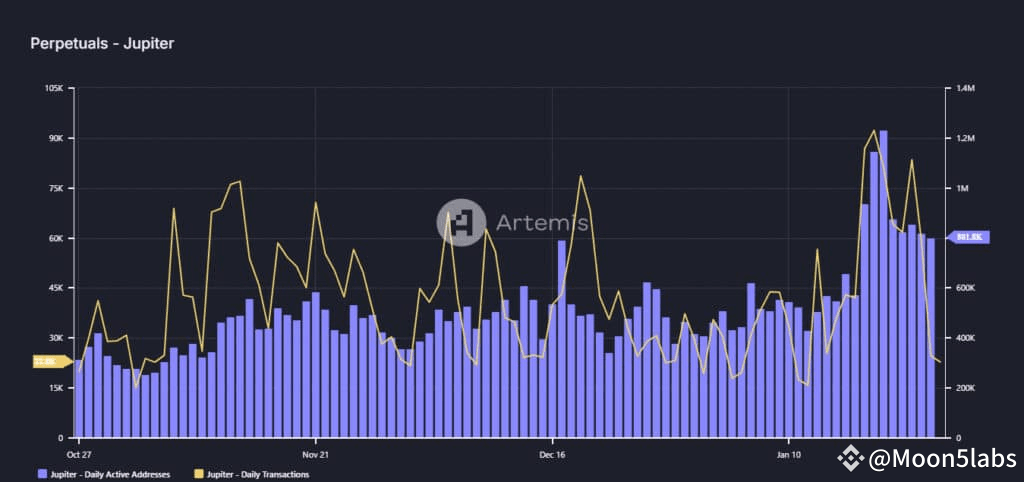Image resolution: width=1024 pixels, height=482 pixels.
Task: Click the '105K' left axis label
Action: [54, 88]
